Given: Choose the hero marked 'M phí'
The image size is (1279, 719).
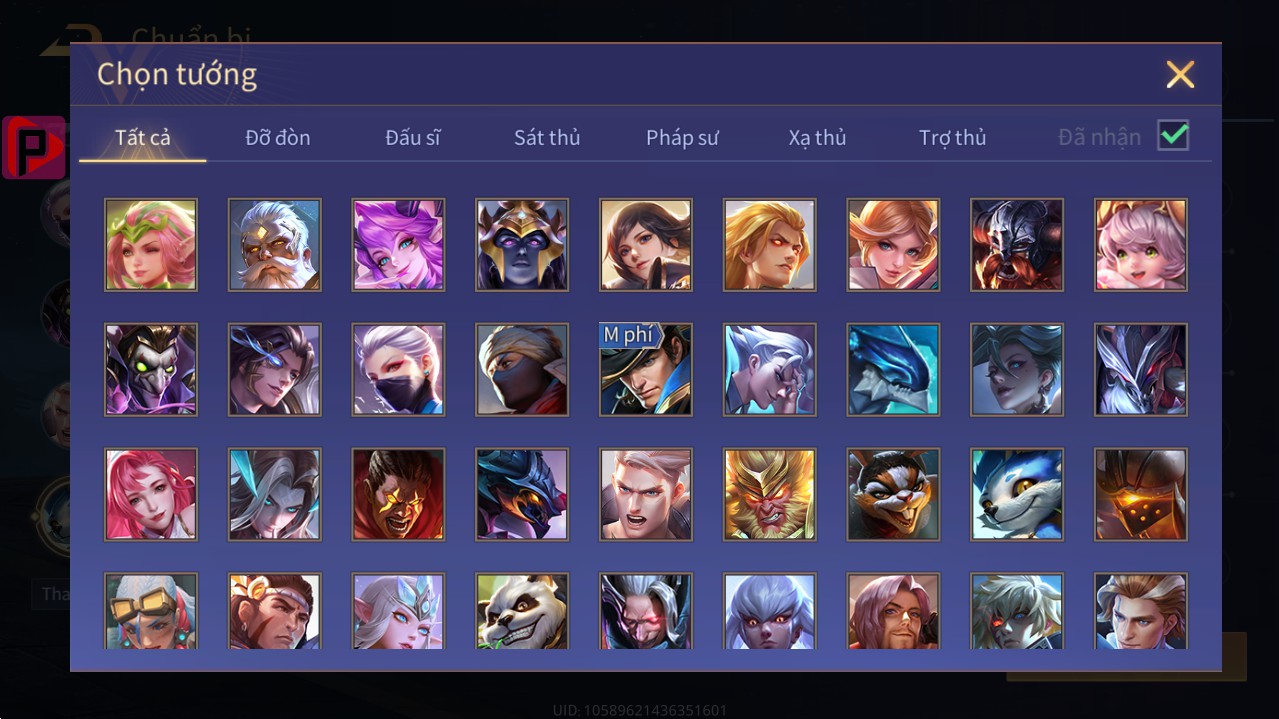Looking at the screenshot, I should click(x=646, y=369).
